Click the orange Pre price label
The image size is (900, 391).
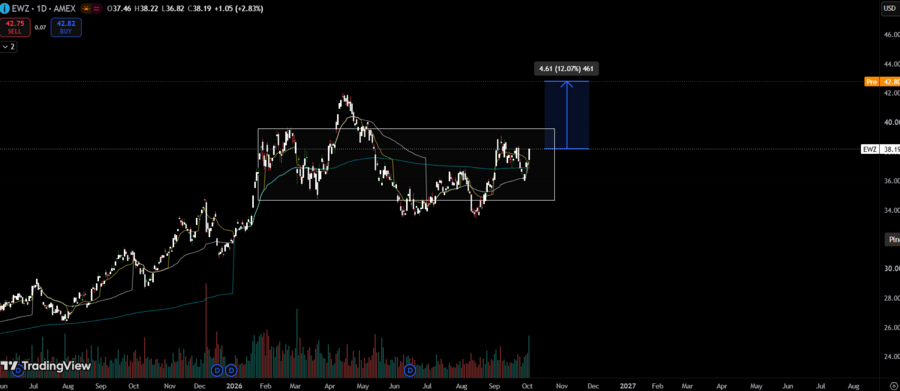pos(882,82)
